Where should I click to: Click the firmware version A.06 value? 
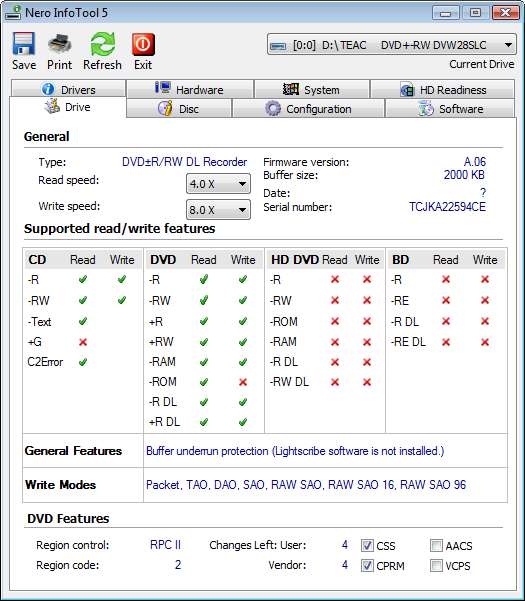click(x=475, y=162)
